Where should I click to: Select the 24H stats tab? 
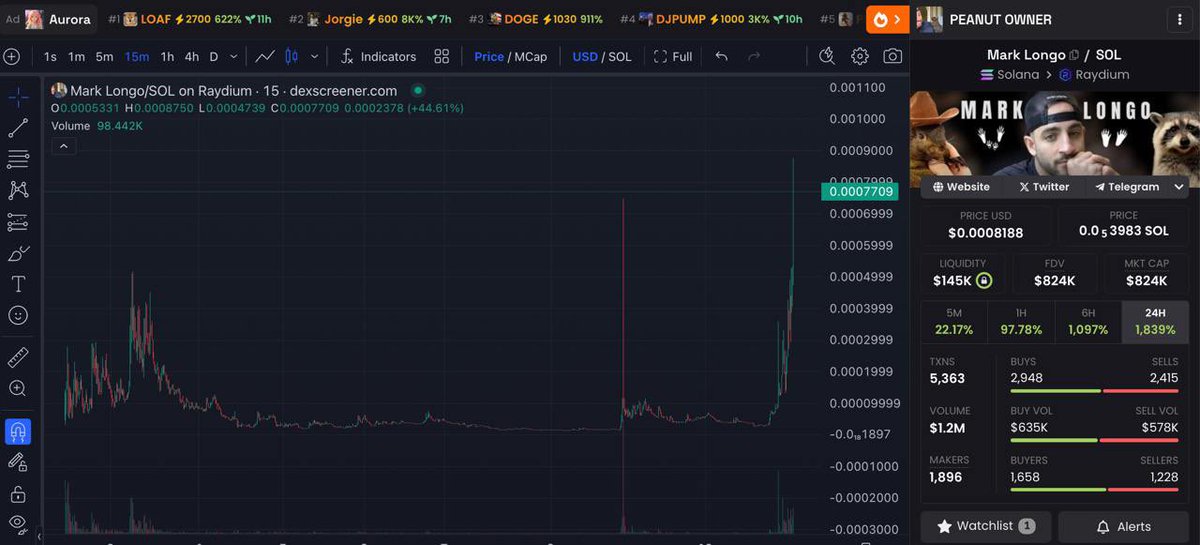(x=1155, y=321)
